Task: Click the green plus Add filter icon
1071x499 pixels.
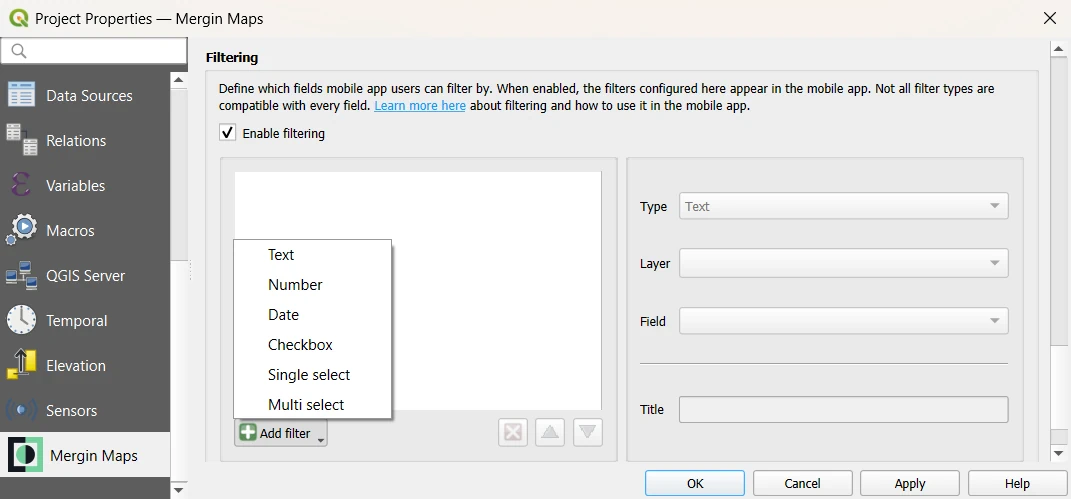Action: tap(249, 433)
